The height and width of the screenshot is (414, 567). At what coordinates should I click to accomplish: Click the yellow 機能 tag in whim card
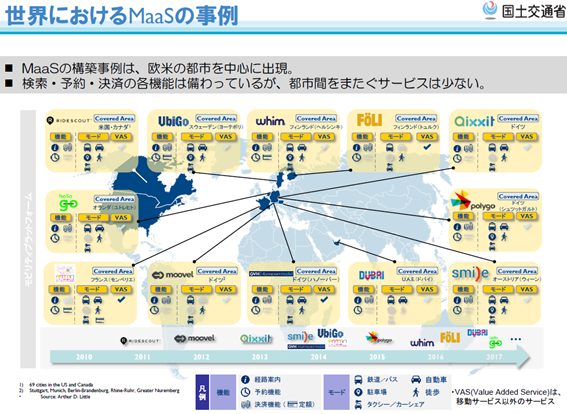[x=262, y=137]
